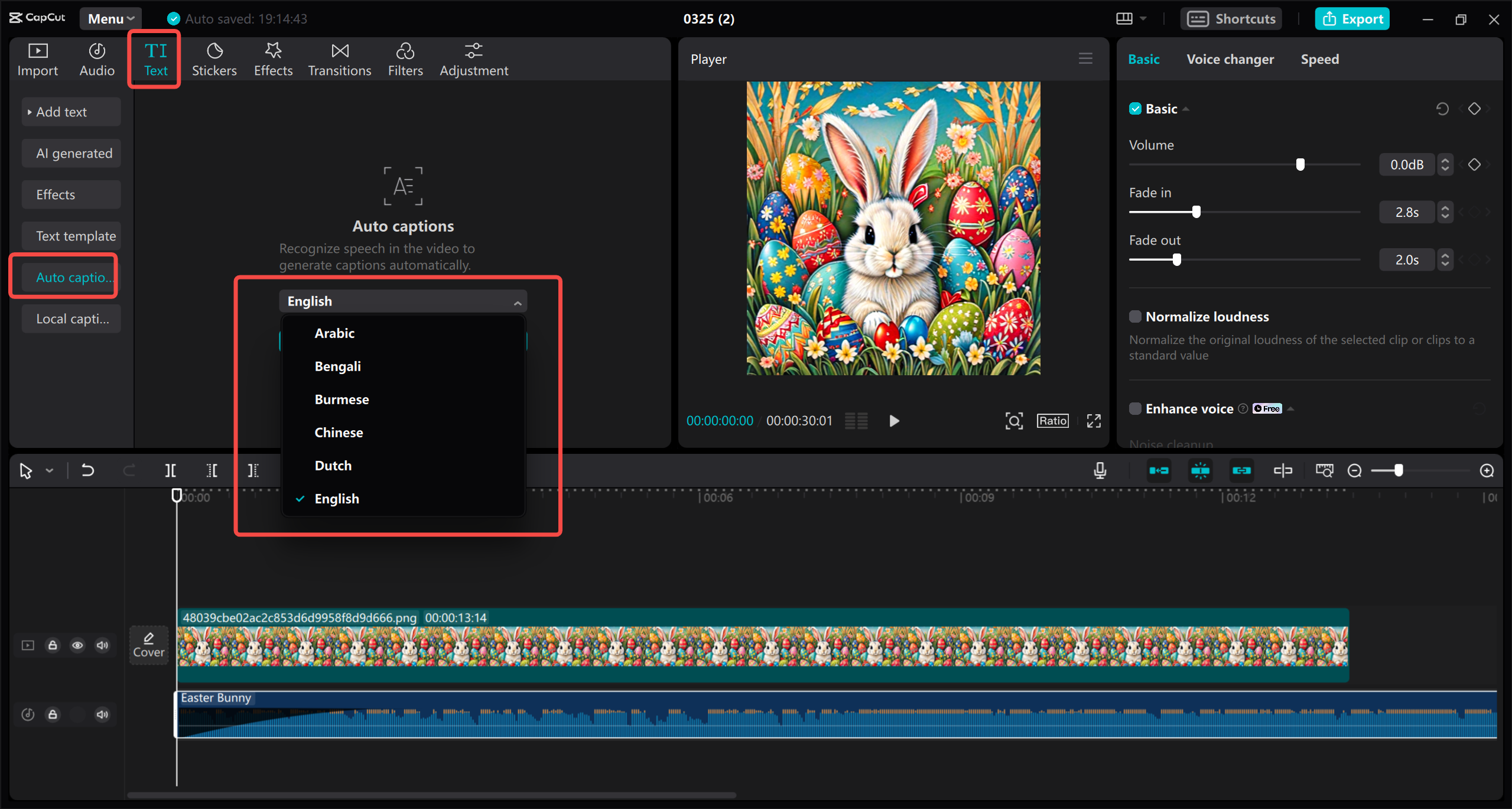The width and height of the screenshot is (1512, 809).
Task: Expand the Add text section
Action: [x=61, y=112]
